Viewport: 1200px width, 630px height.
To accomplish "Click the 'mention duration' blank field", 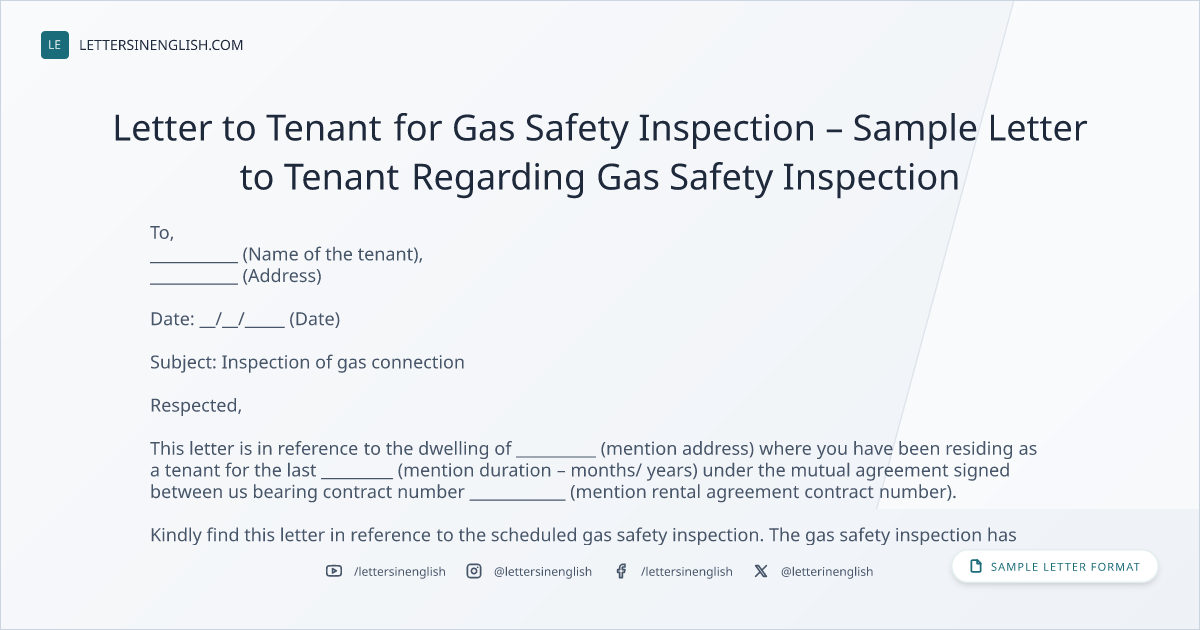I will 357,474.
